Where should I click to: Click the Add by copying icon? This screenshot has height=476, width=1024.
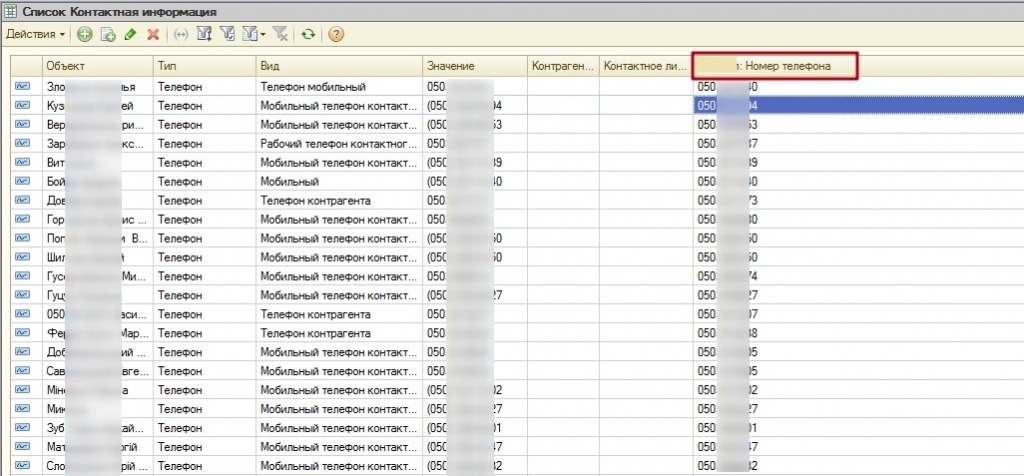click(107, 34)
